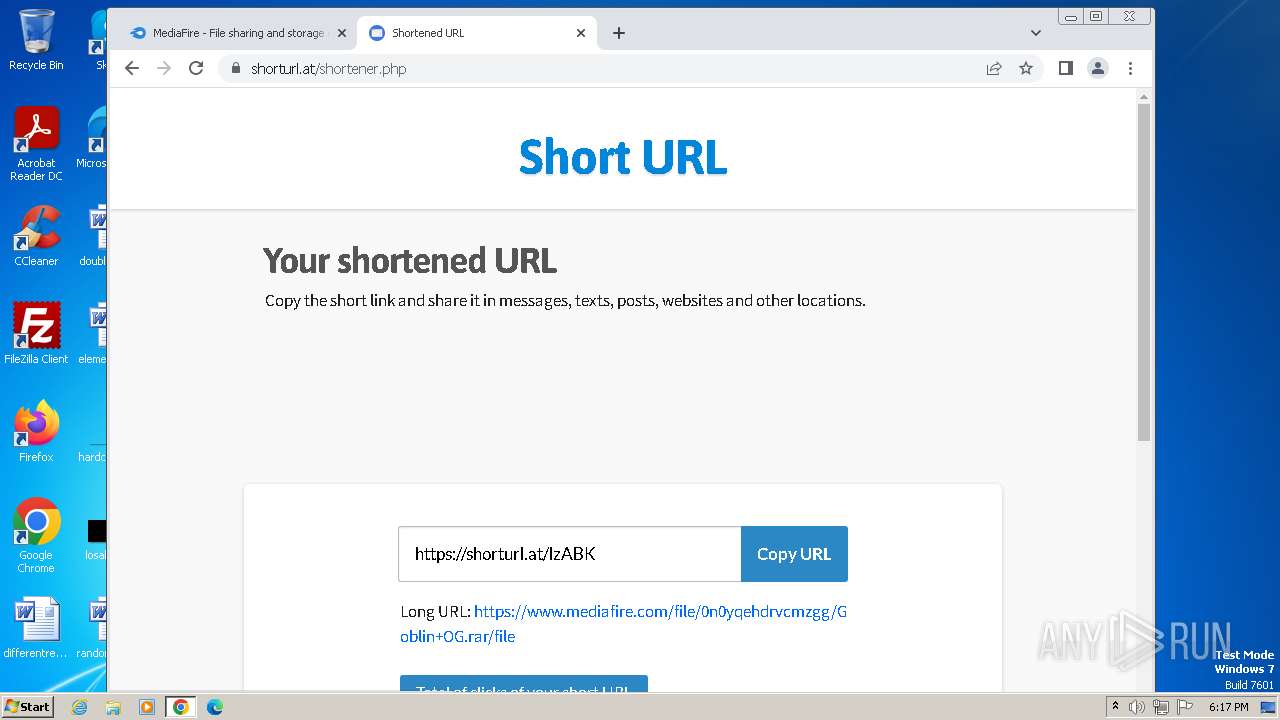Click the forward navigation arrow
This screenshot has width=1280, height=720.
point(164,68)
